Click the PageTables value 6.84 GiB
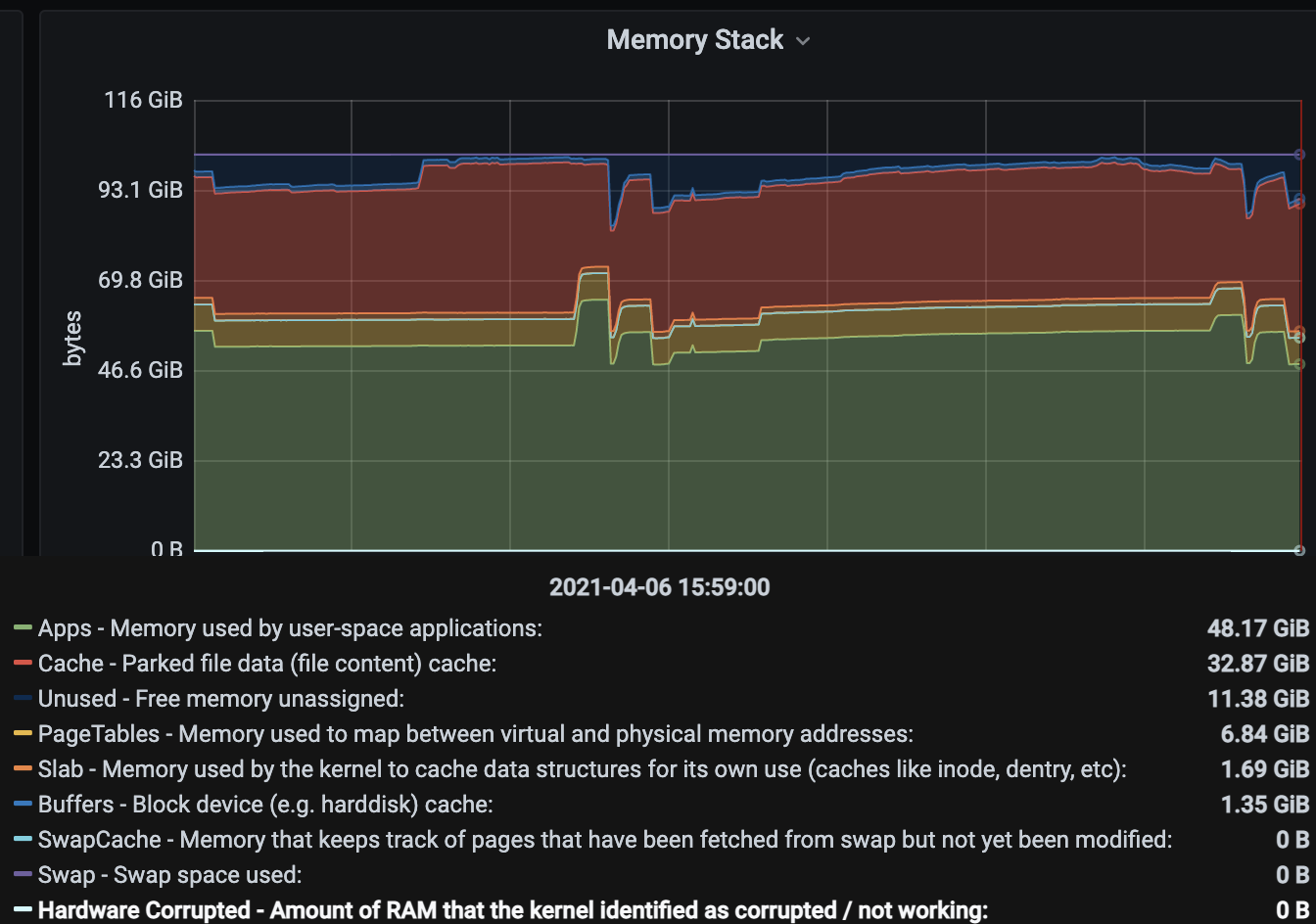 pyautogui.click(x=1264, y=734)
